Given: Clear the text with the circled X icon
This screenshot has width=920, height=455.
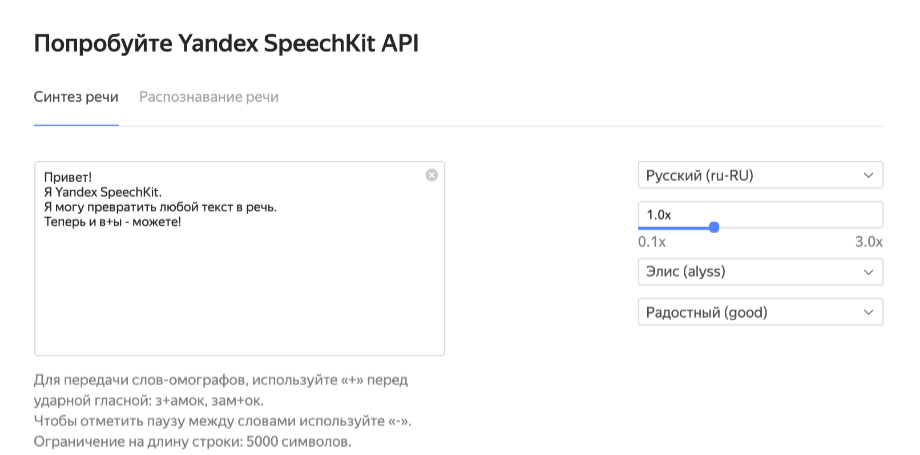Looking at the screenshot, I should [431, 175].
